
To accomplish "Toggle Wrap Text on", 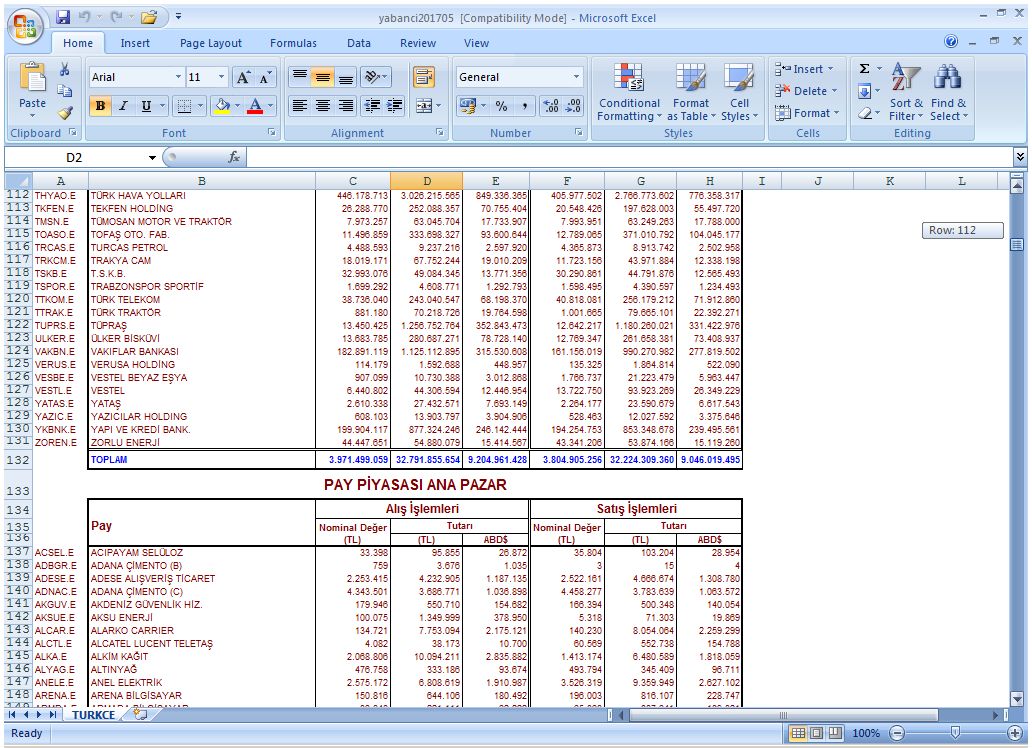I will [424, 77].
